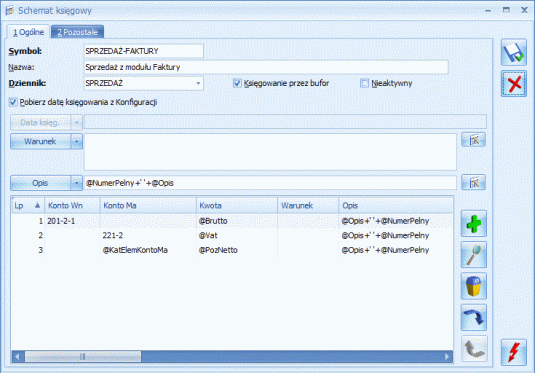This screenshot has height=373, width=535.
Task: Open the Dziennik dropdown list
Action: click(198, 83)
